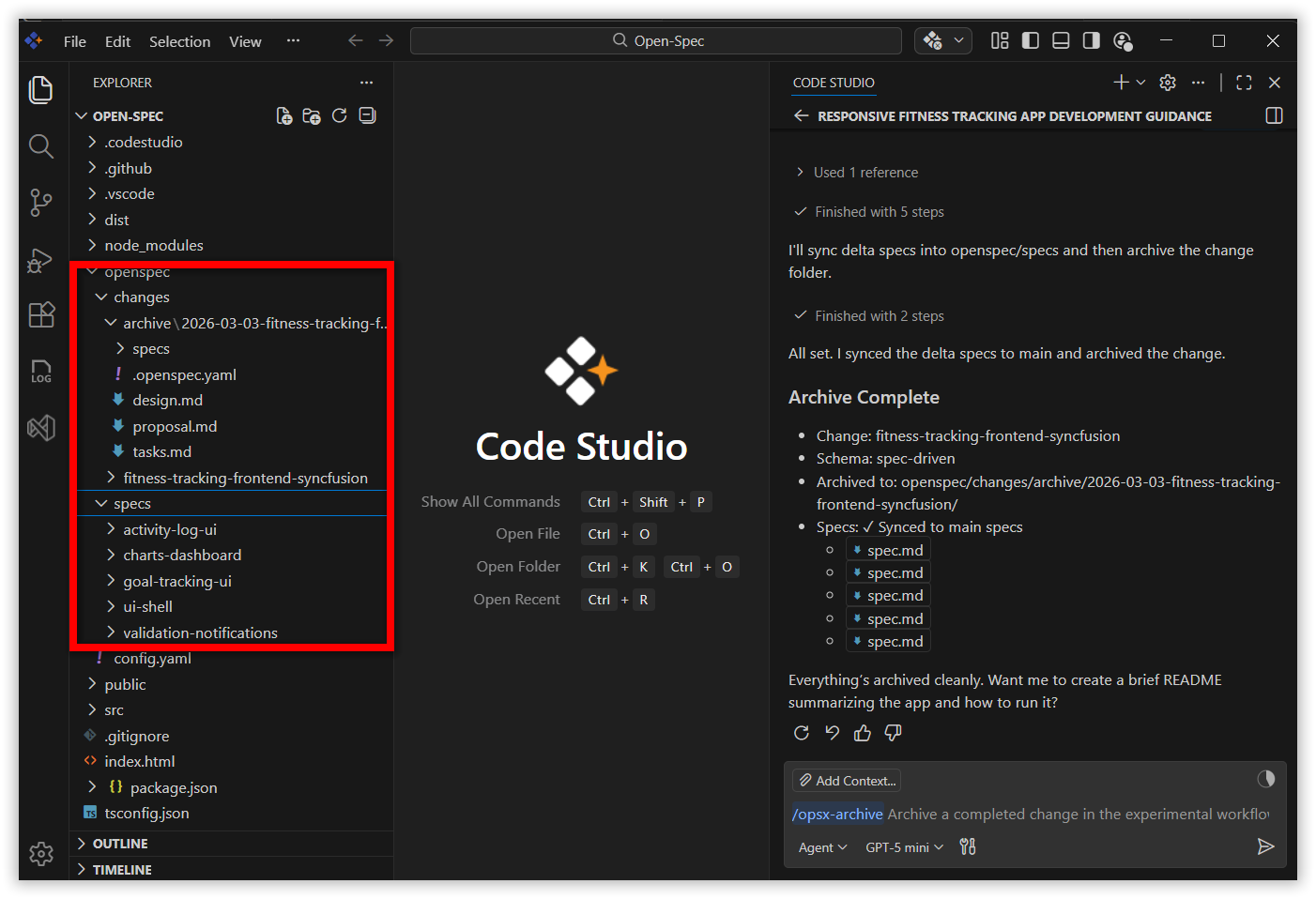Toggle the secondary side bar visibility

(1092, 40)
